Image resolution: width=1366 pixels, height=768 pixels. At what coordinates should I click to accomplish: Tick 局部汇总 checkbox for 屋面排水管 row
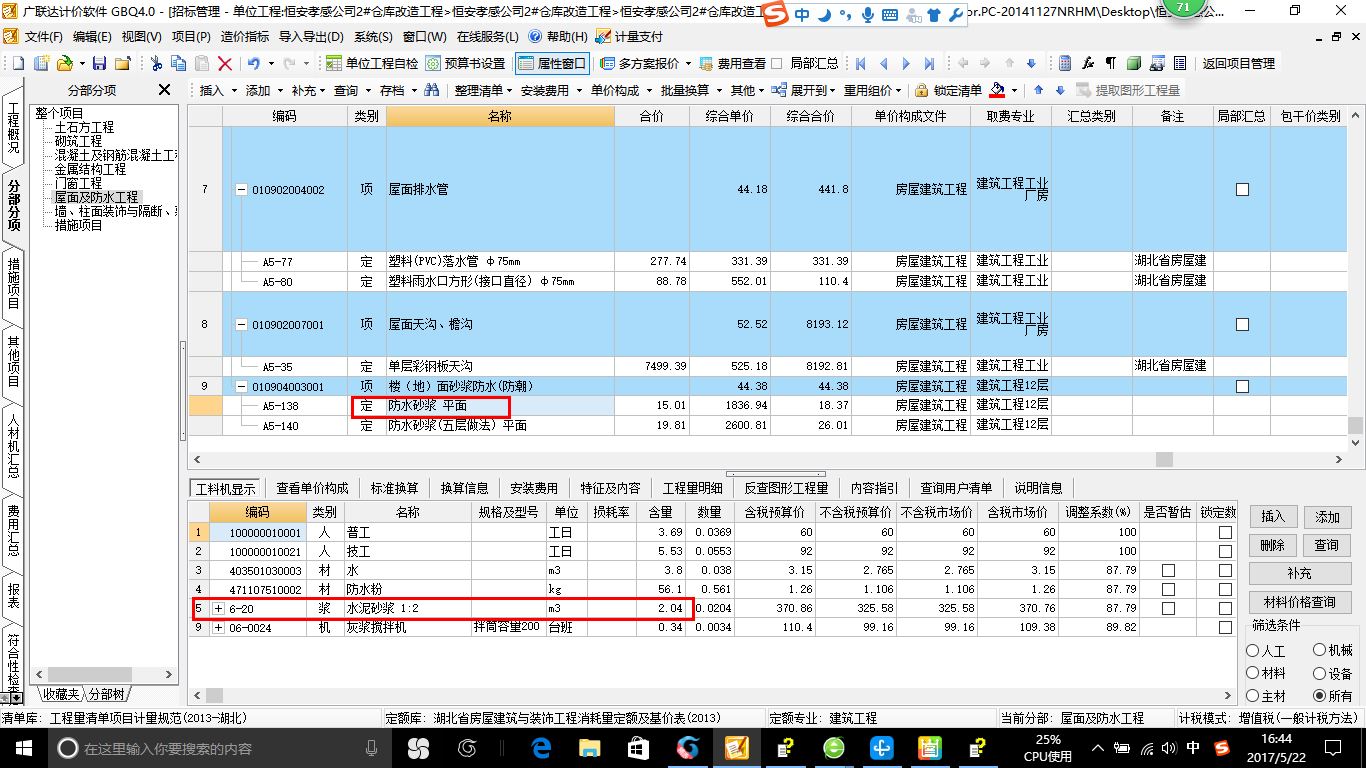pyautogui.click(x=1242, y=189)
